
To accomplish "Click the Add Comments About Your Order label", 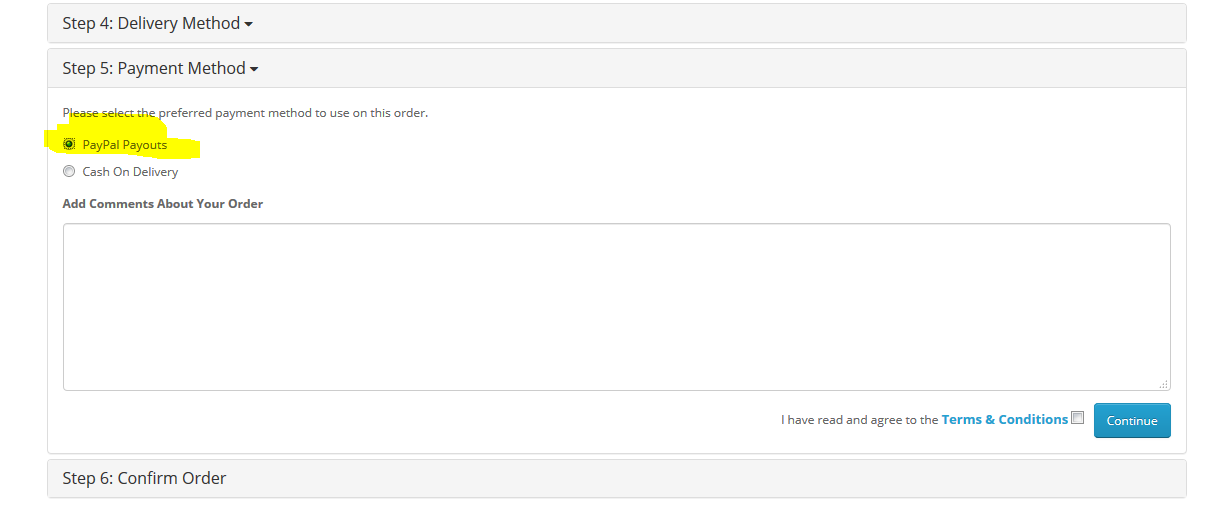I will coord(163,203).
